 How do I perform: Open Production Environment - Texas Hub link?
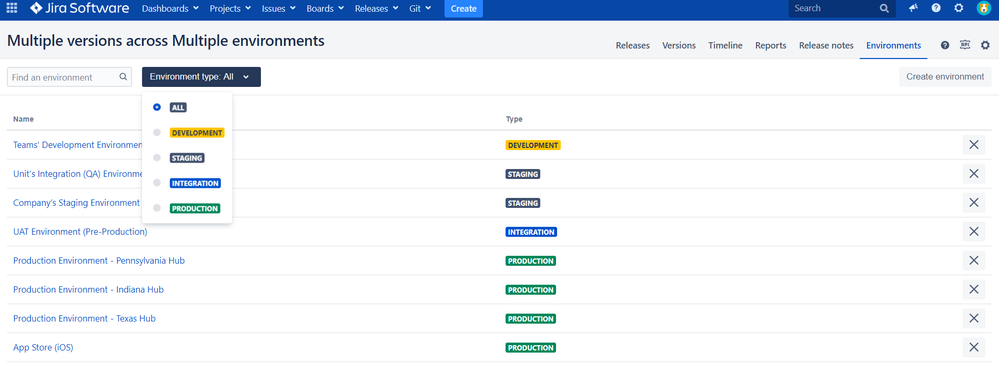(84, 319)
